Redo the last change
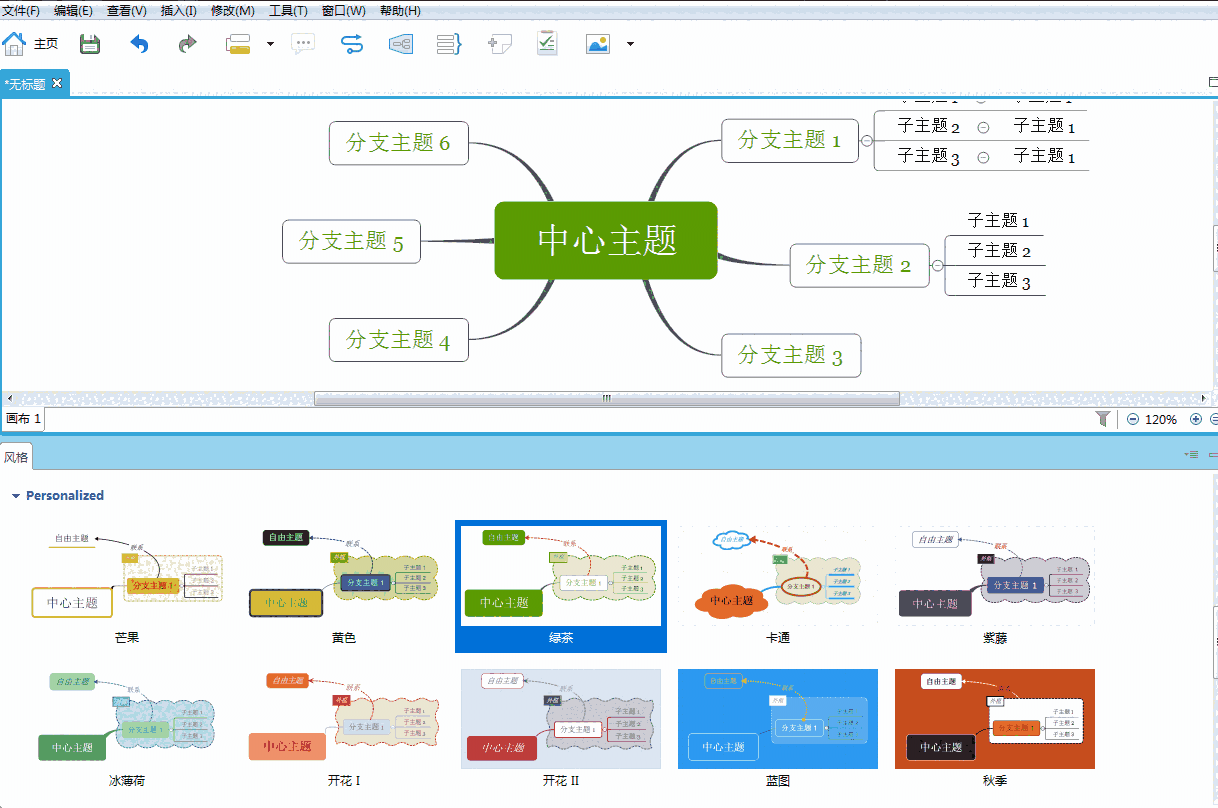The image size is (1218, 808). click(x=187, y=43)
